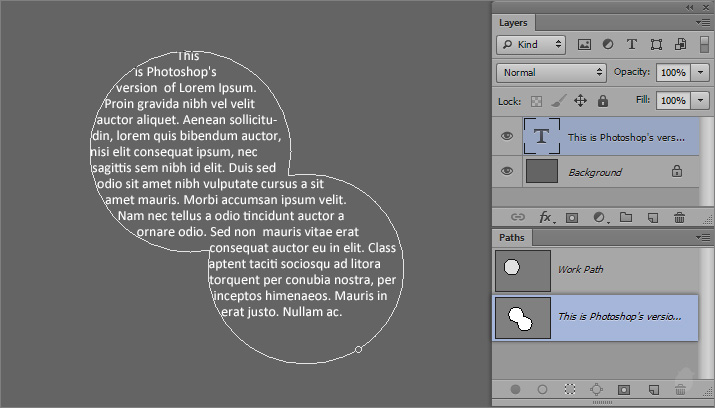
Task: Make work path from selection icon
Action: click(x=597, y=389)
